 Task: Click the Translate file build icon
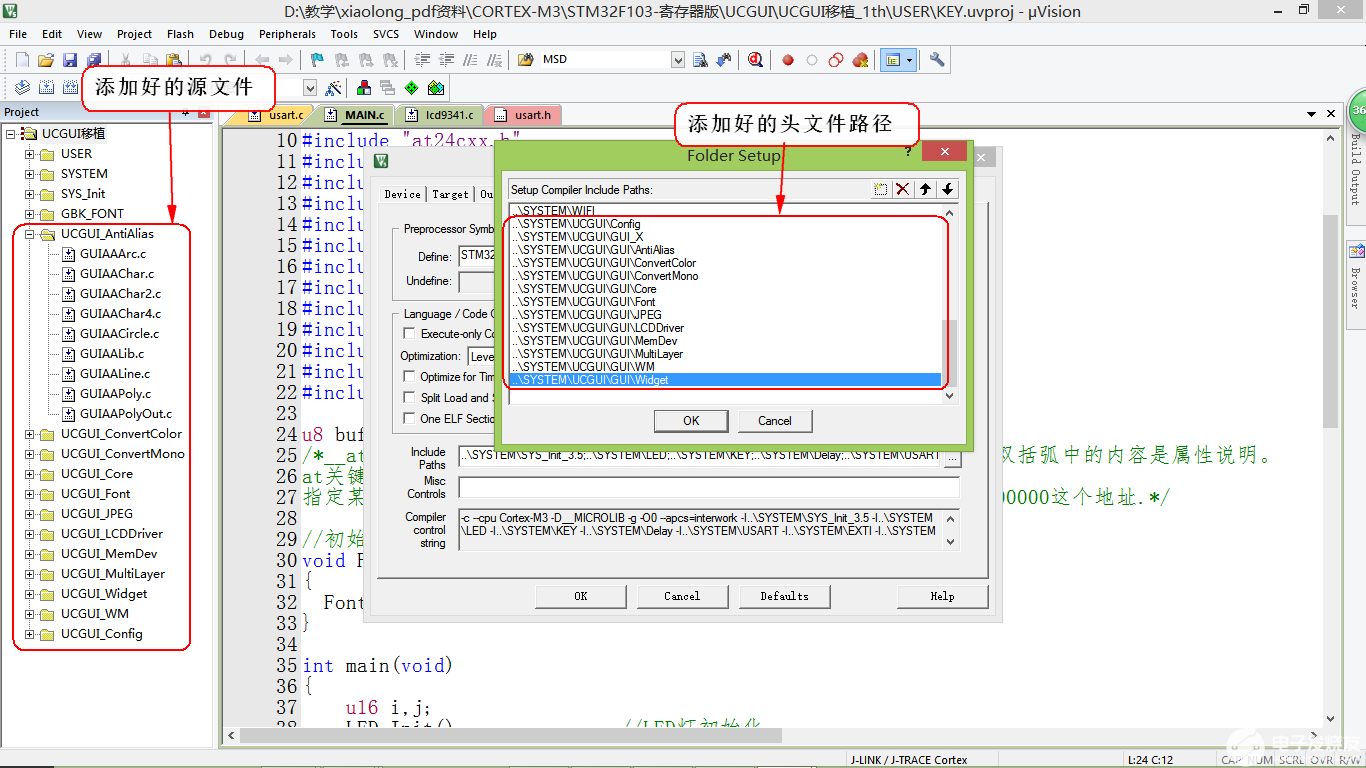22,88
